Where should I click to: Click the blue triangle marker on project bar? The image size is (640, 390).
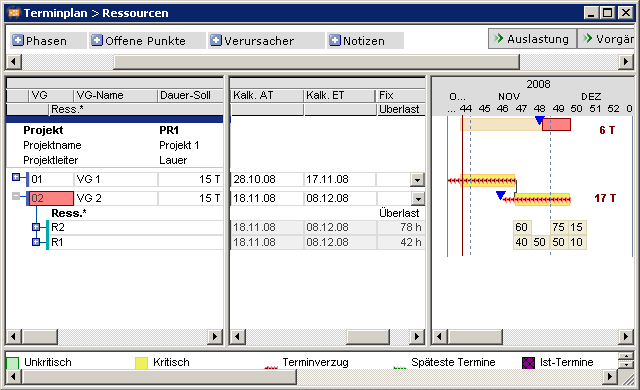pyautogui.click(x=540, y=120)
